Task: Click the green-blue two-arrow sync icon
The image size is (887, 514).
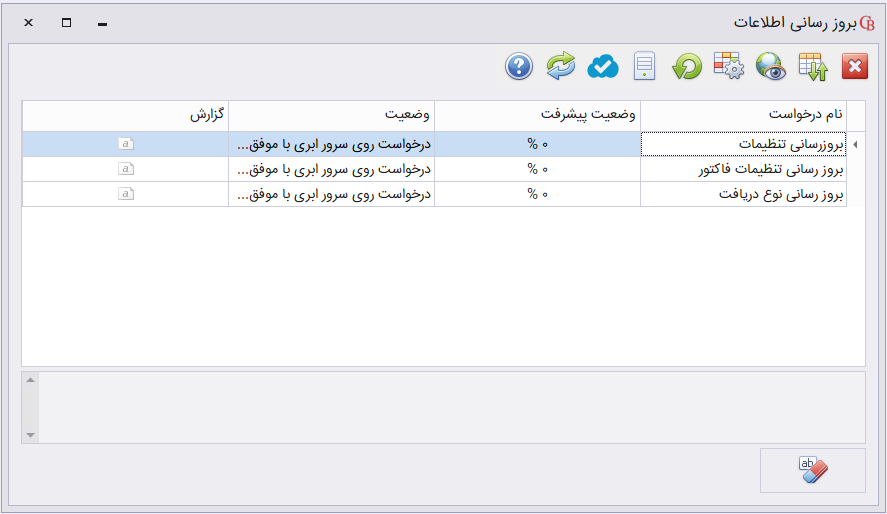Action: (561, 67)
